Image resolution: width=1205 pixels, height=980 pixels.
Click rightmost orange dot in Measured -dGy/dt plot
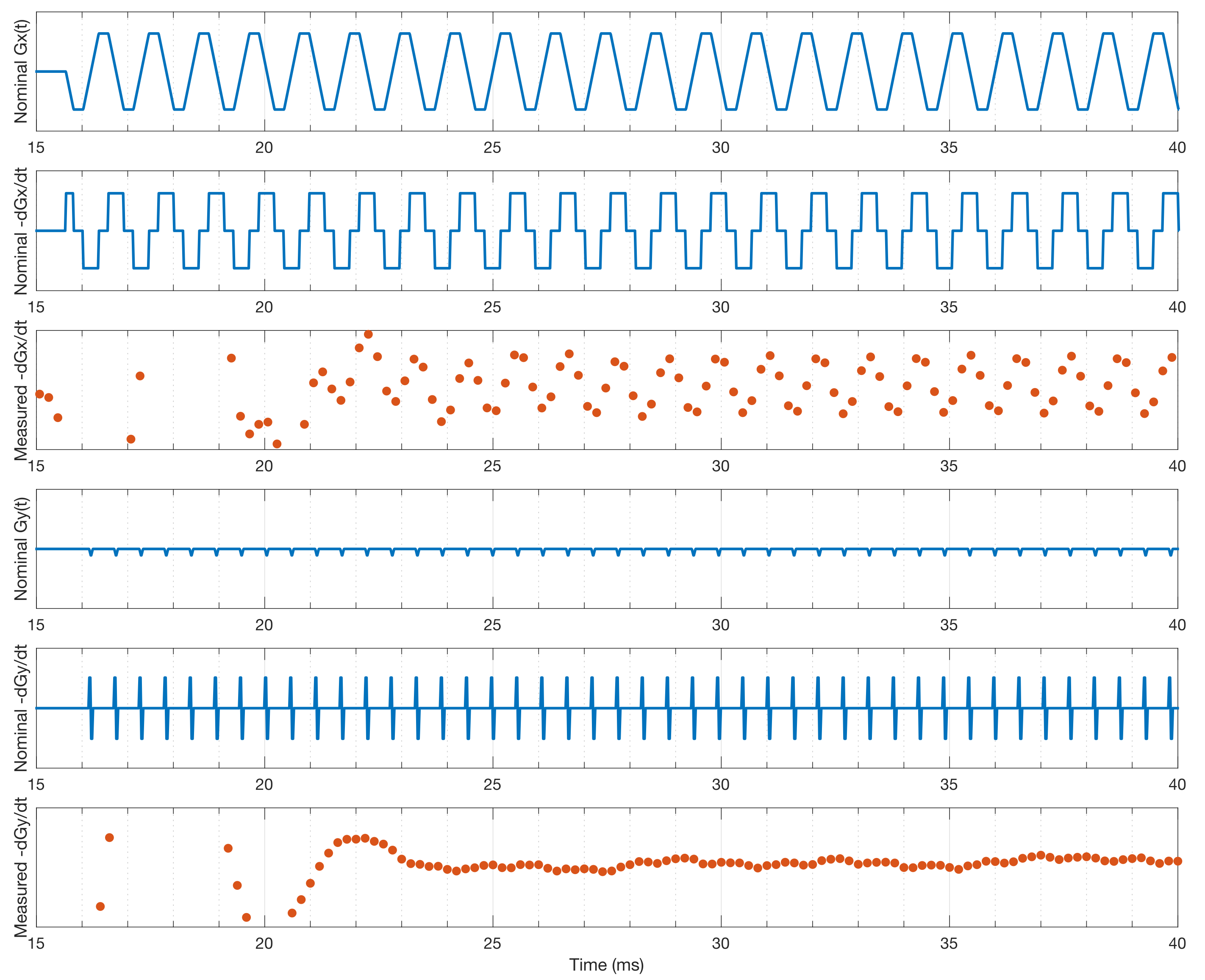[x=1177, y=861]
